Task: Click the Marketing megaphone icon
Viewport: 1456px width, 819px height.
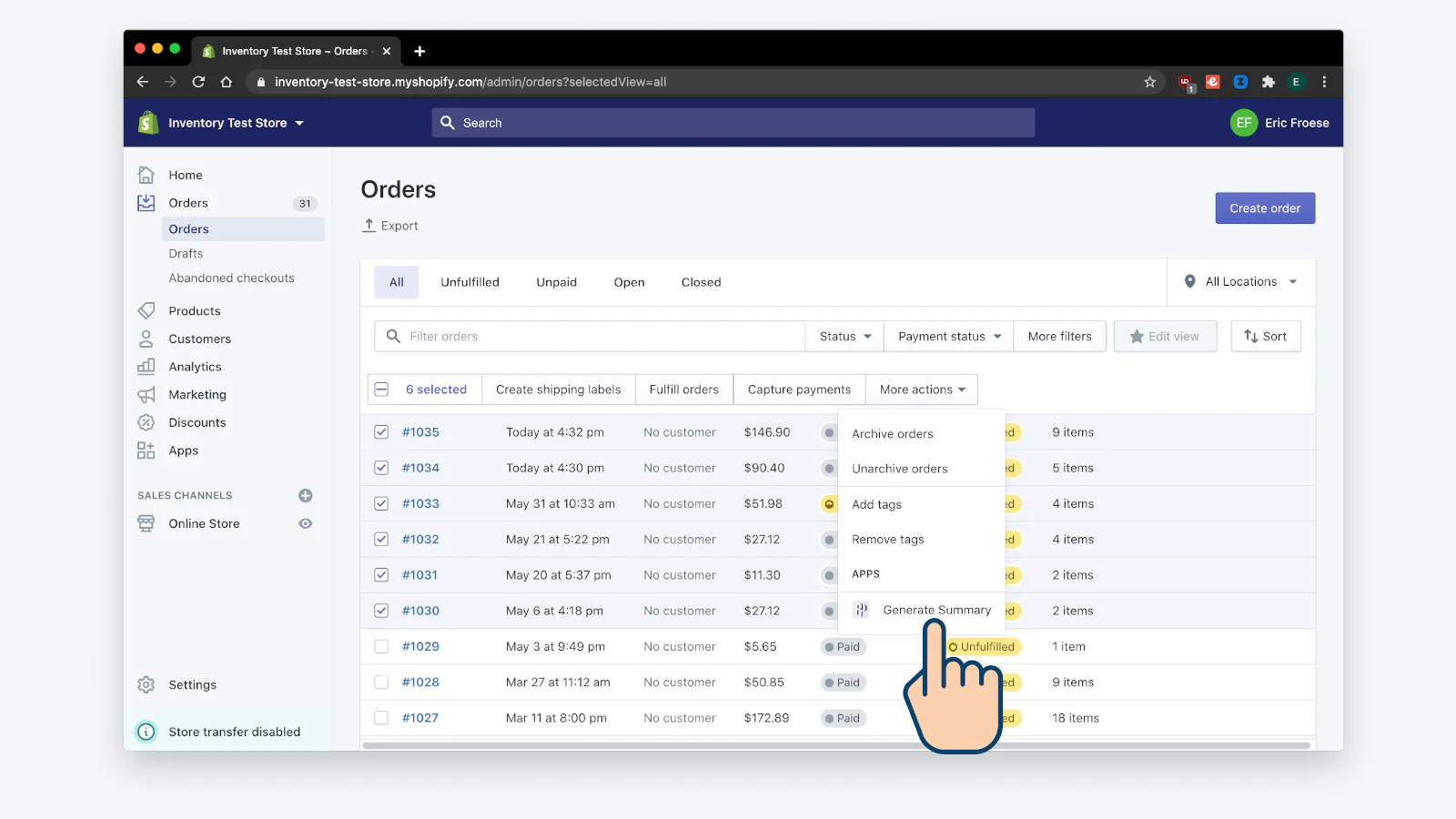Action: [x=146, y=395]
